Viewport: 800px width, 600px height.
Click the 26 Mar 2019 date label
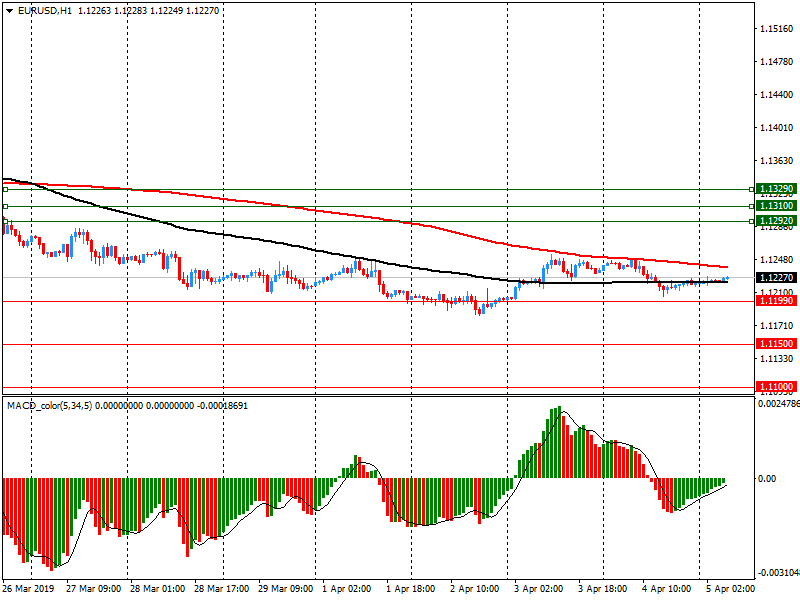[27, 590]
